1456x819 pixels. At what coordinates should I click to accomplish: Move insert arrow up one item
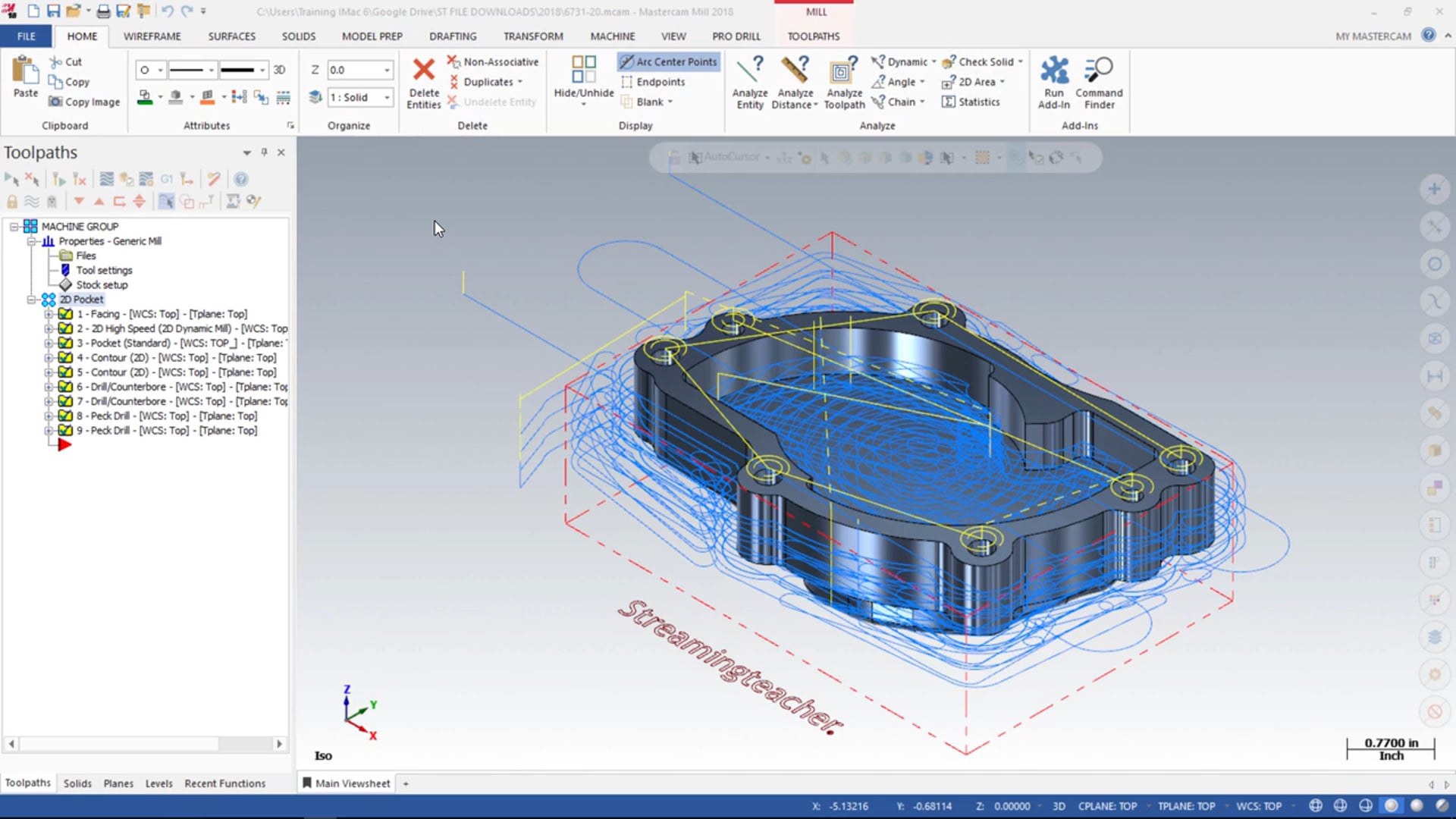99,202
